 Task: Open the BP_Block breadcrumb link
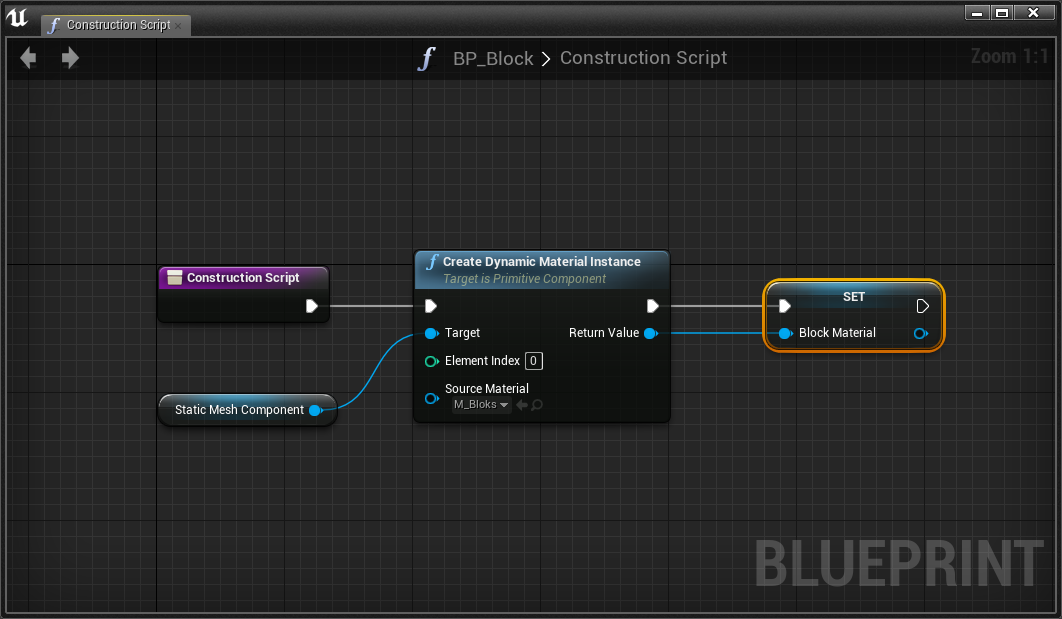493,59
